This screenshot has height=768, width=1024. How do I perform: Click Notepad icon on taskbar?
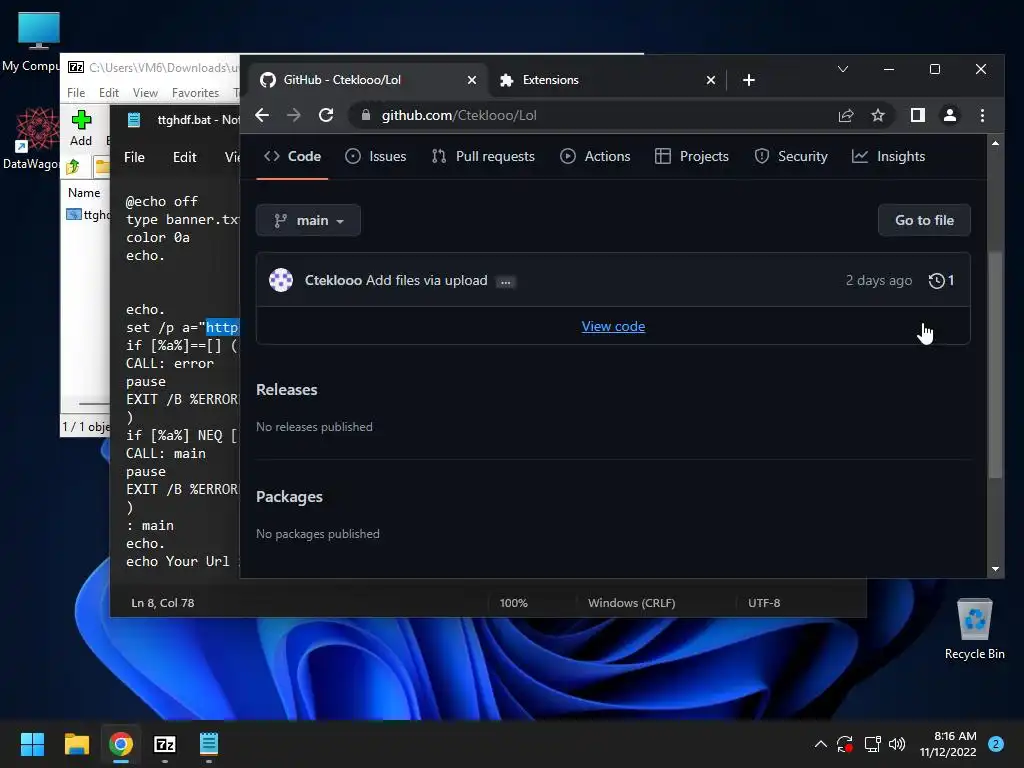209,744
